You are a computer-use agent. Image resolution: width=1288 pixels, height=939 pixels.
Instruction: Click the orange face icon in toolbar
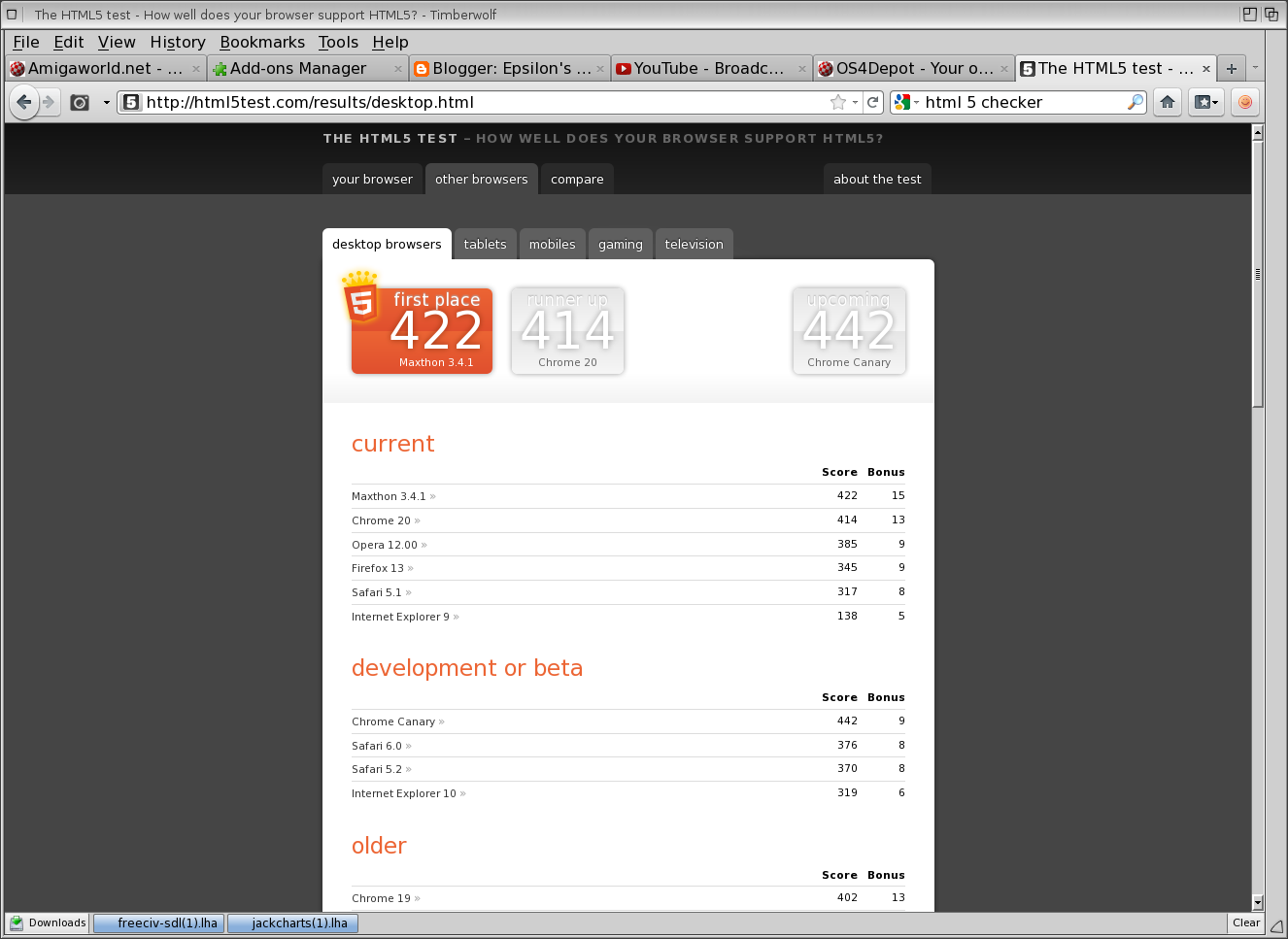click(1245, 102)
